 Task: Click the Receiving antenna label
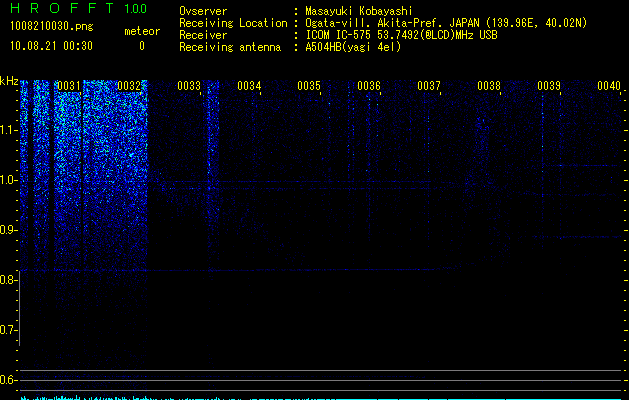(x=230, y=47)
